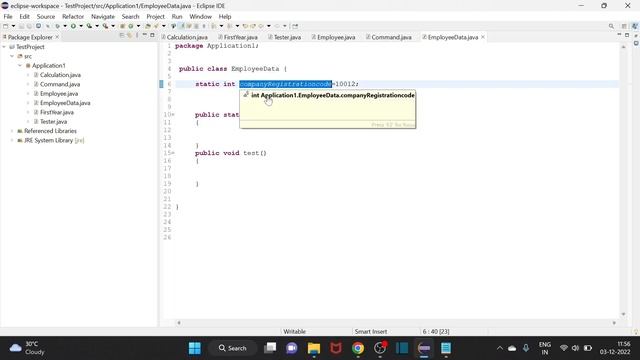Screen dimensions: 640x360
Task: Expand the JRE System Library node
Action: click(12, 140)
